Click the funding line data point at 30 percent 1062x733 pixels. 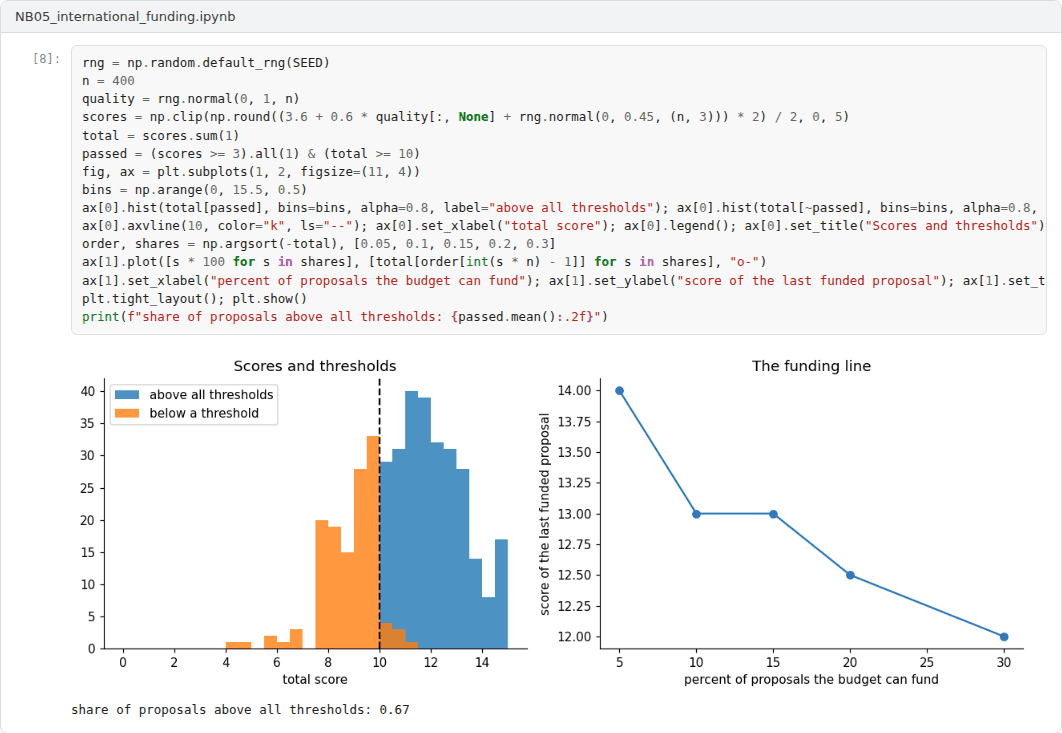click(x=1004, y=637)
